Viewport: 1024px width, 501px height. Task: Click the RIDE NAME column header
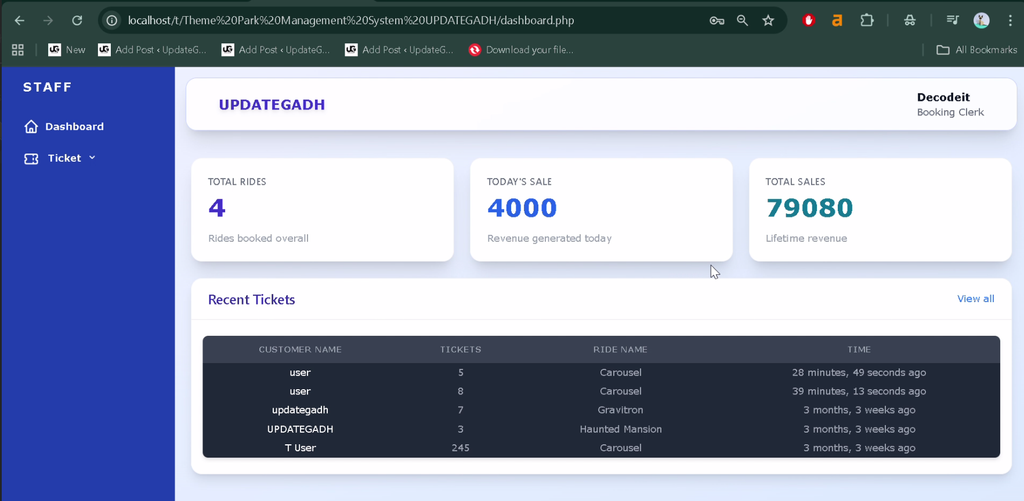click(x=620, y=349)
